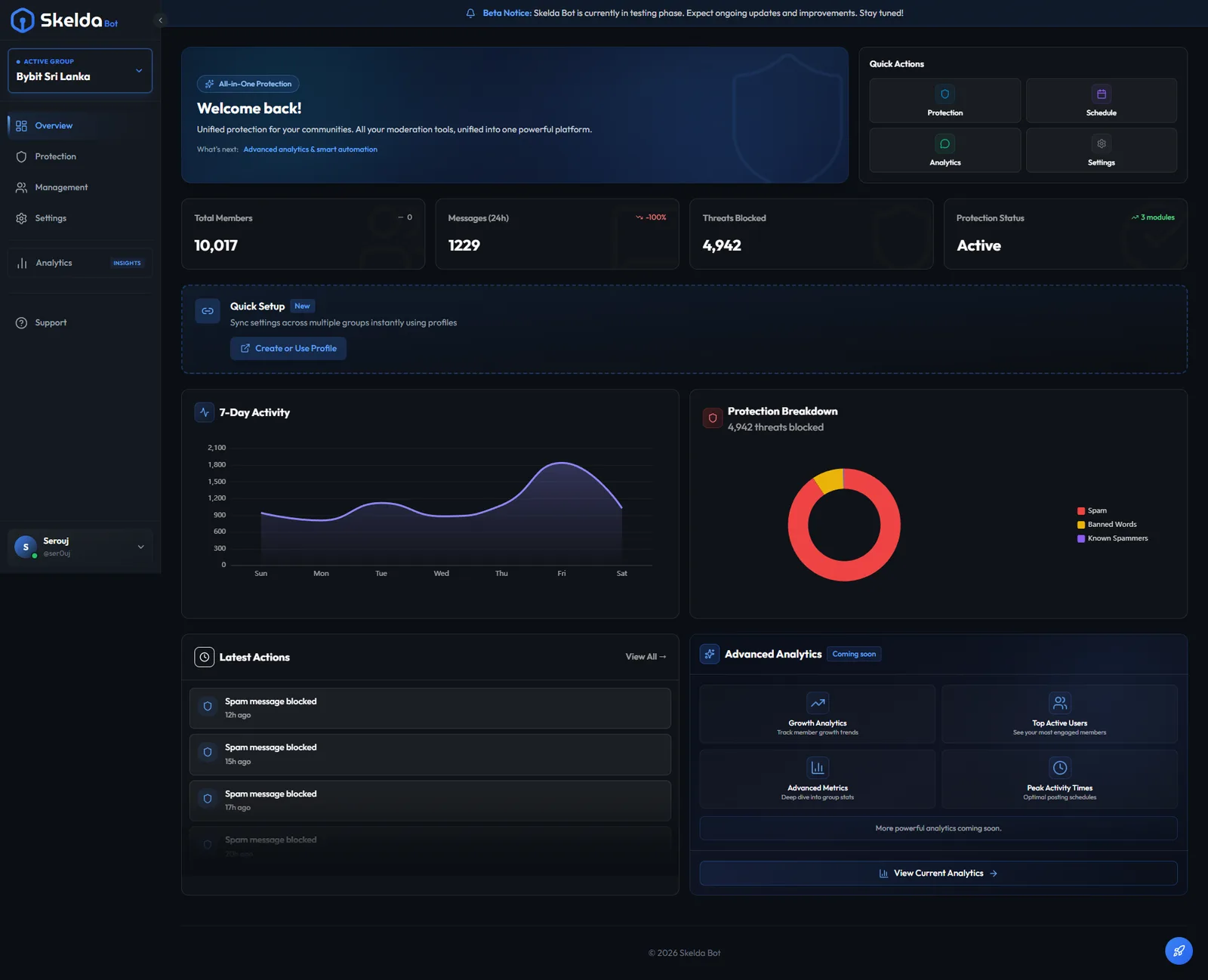This screenshot has height=980, width=1208.
Task: Click View Current Analytics button
Action: [938, 873]
